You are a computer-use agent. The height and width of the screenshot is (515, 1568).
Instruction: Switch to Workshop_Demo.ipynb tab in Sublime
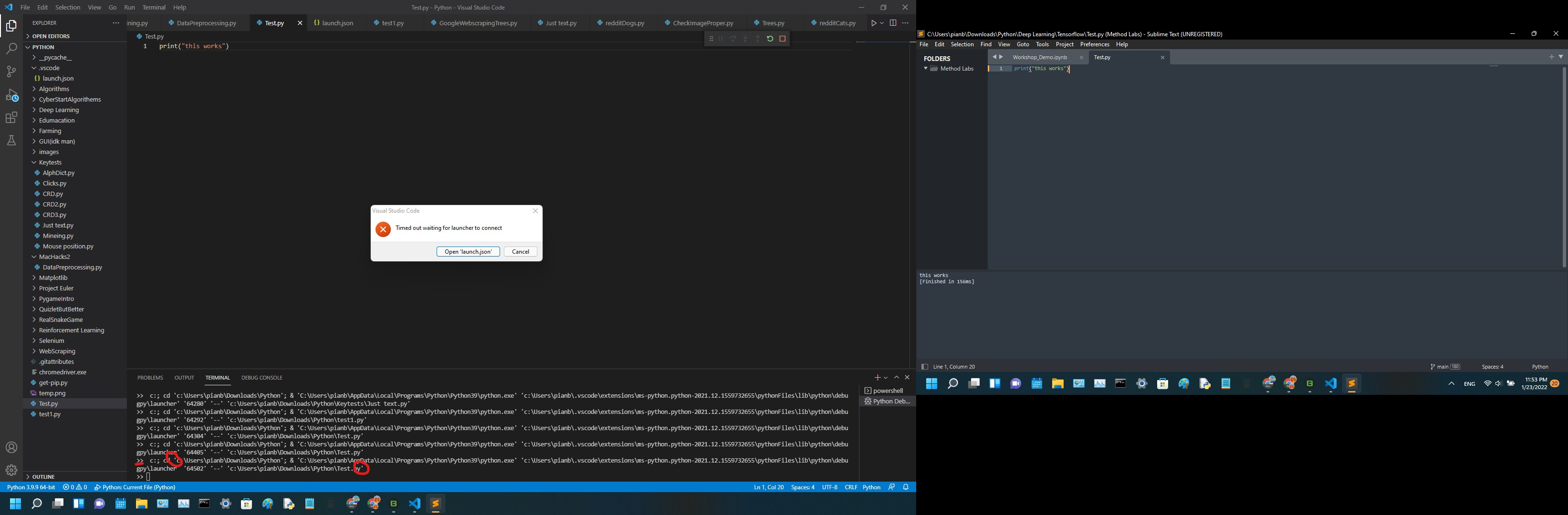click(1040, 58)
